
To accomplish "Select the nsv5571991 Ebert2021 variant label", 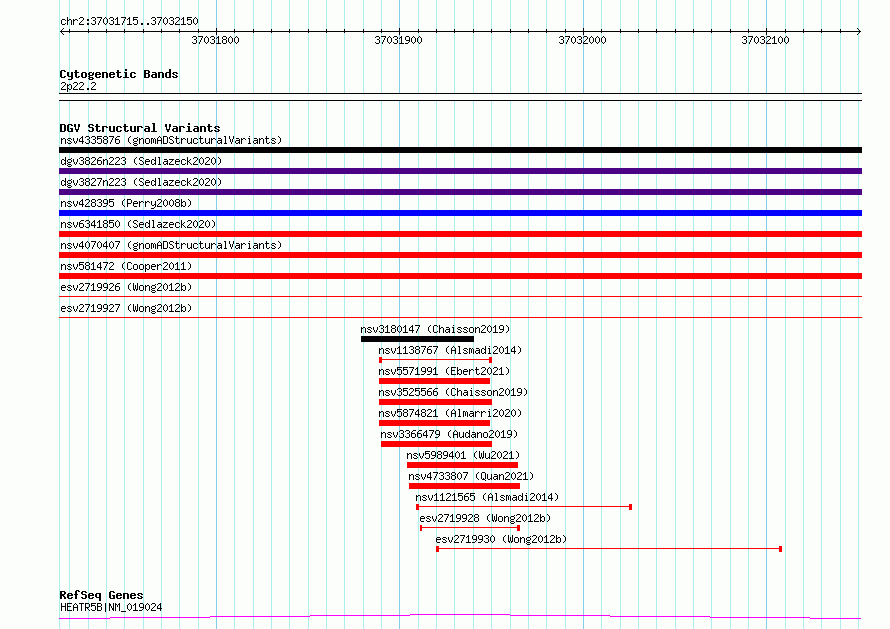I will point(436,372).
